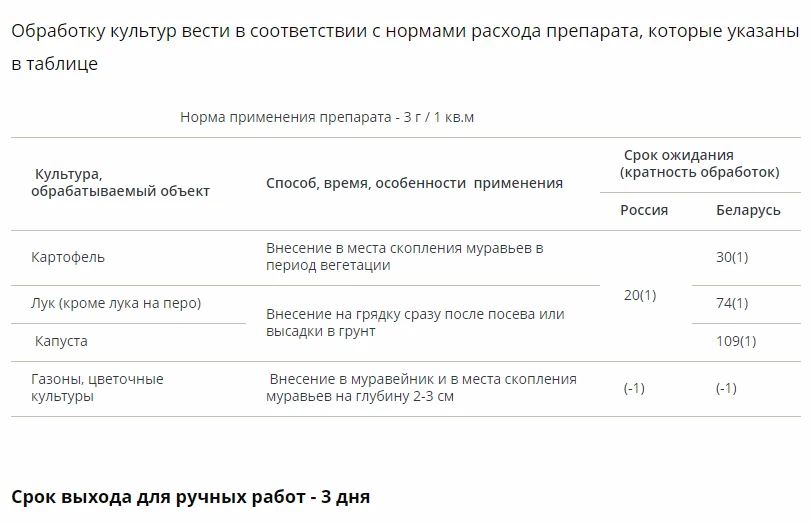Select the "30(1)" value for potatoes

[732, 257]
